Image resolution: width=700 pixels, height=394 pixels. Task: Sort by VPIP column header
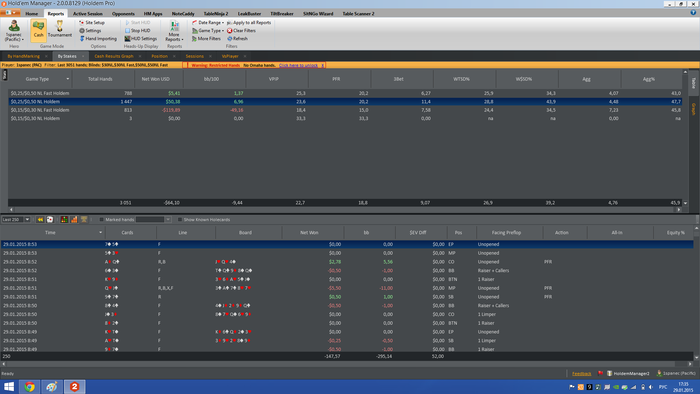coord(274,79)
